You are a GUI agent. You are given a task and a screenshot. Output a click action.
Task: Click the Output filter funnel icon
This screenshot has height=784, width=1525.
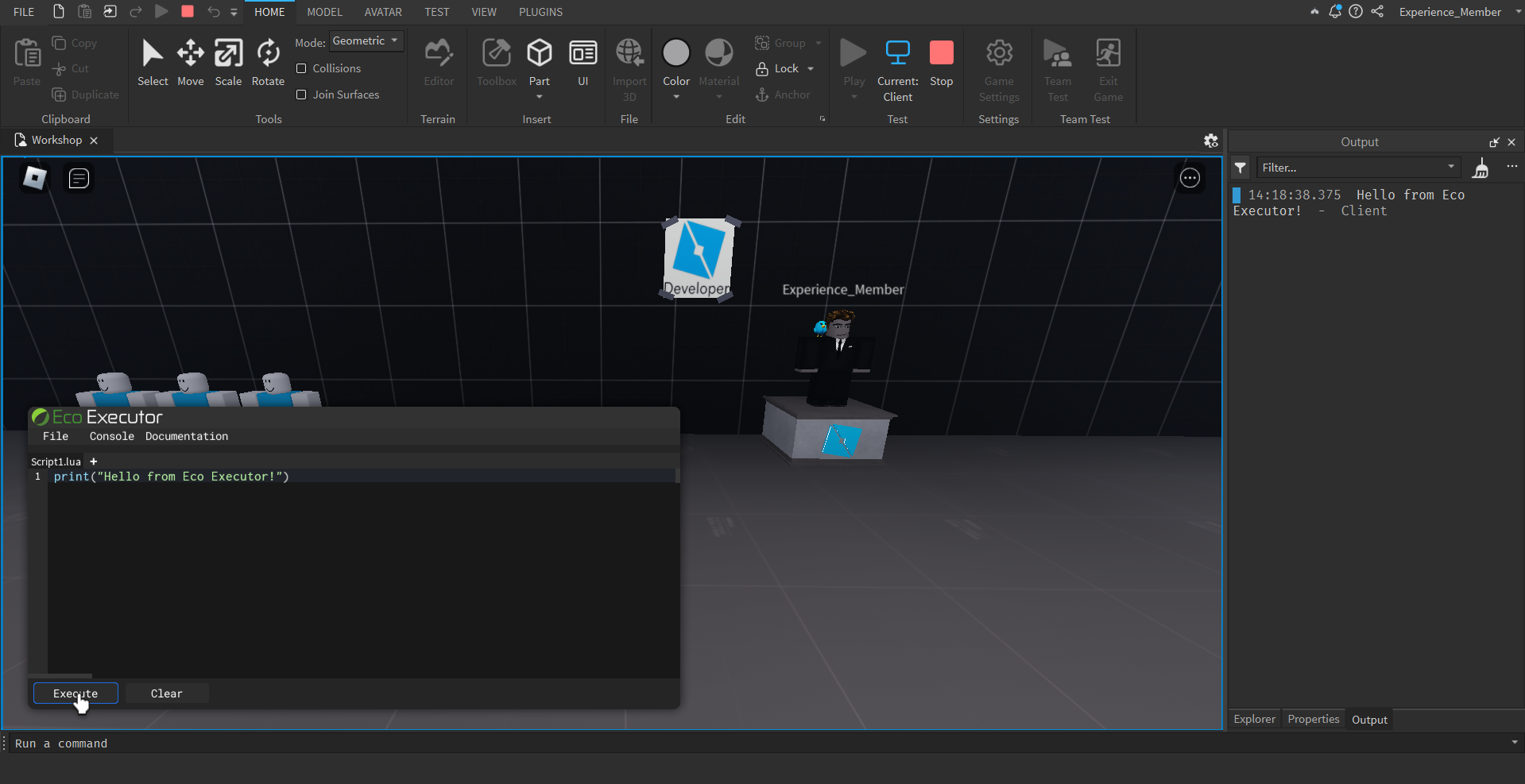(x=1241, y=168)
